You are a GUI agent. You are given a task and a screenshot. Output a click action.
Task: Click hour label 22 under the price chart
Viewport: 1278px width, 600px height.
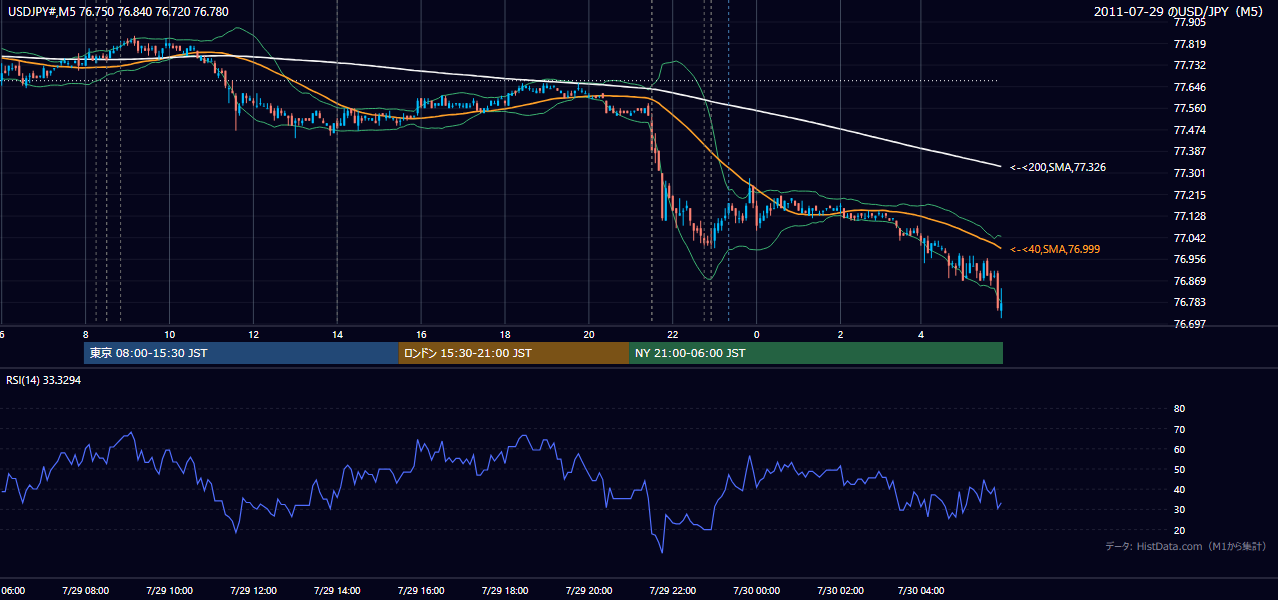673,334
